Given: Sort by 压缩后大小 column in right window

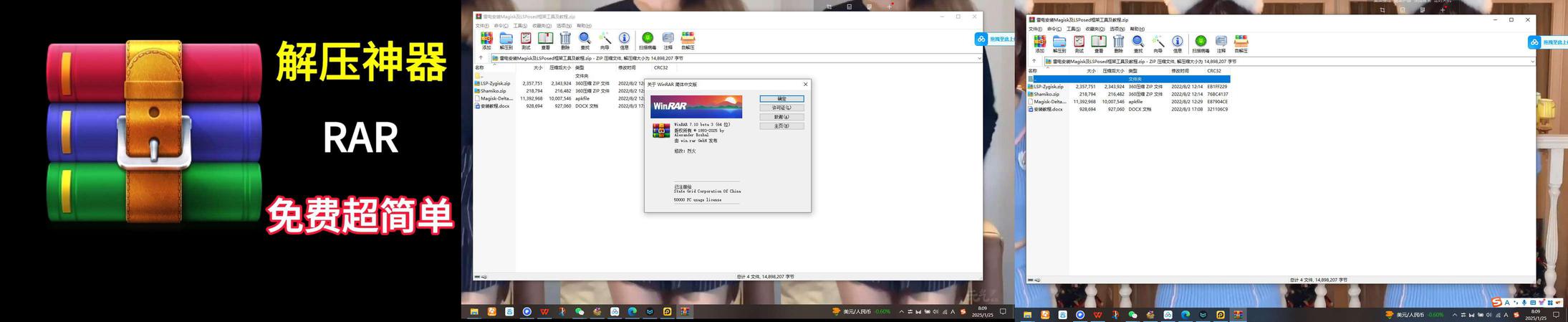Looking at the screenshot, I should pos(1113,71).
